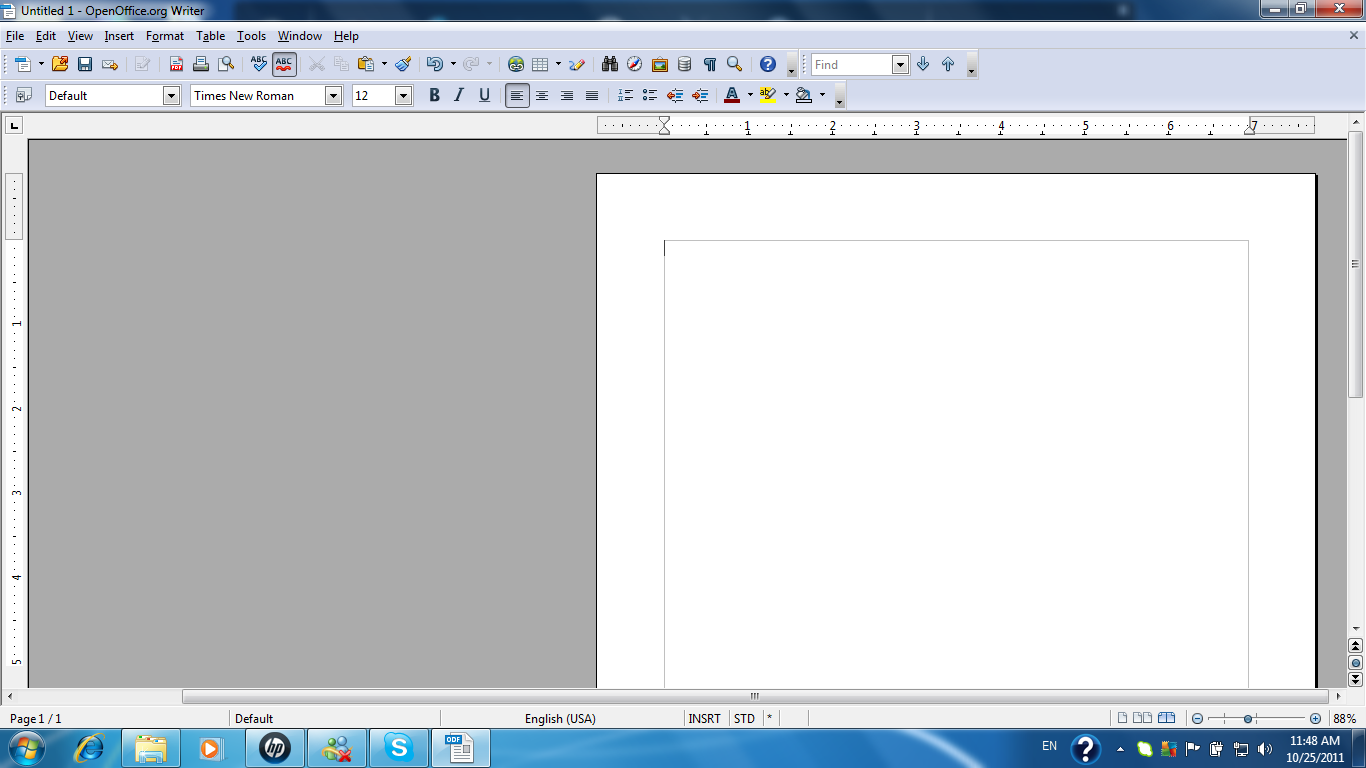Open the Tools menu

pyautogui.click(x=251, y=36)
